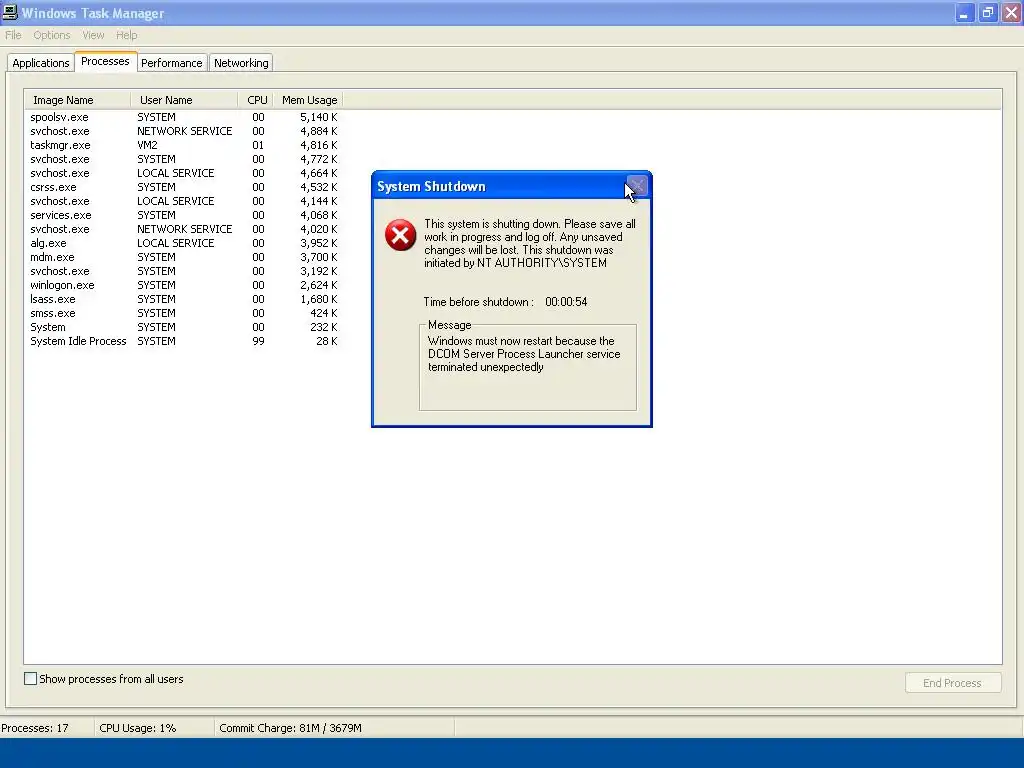1024x768 pixels.
Task: Click the VM2 user name cell
Action: [x=147, y=145]
